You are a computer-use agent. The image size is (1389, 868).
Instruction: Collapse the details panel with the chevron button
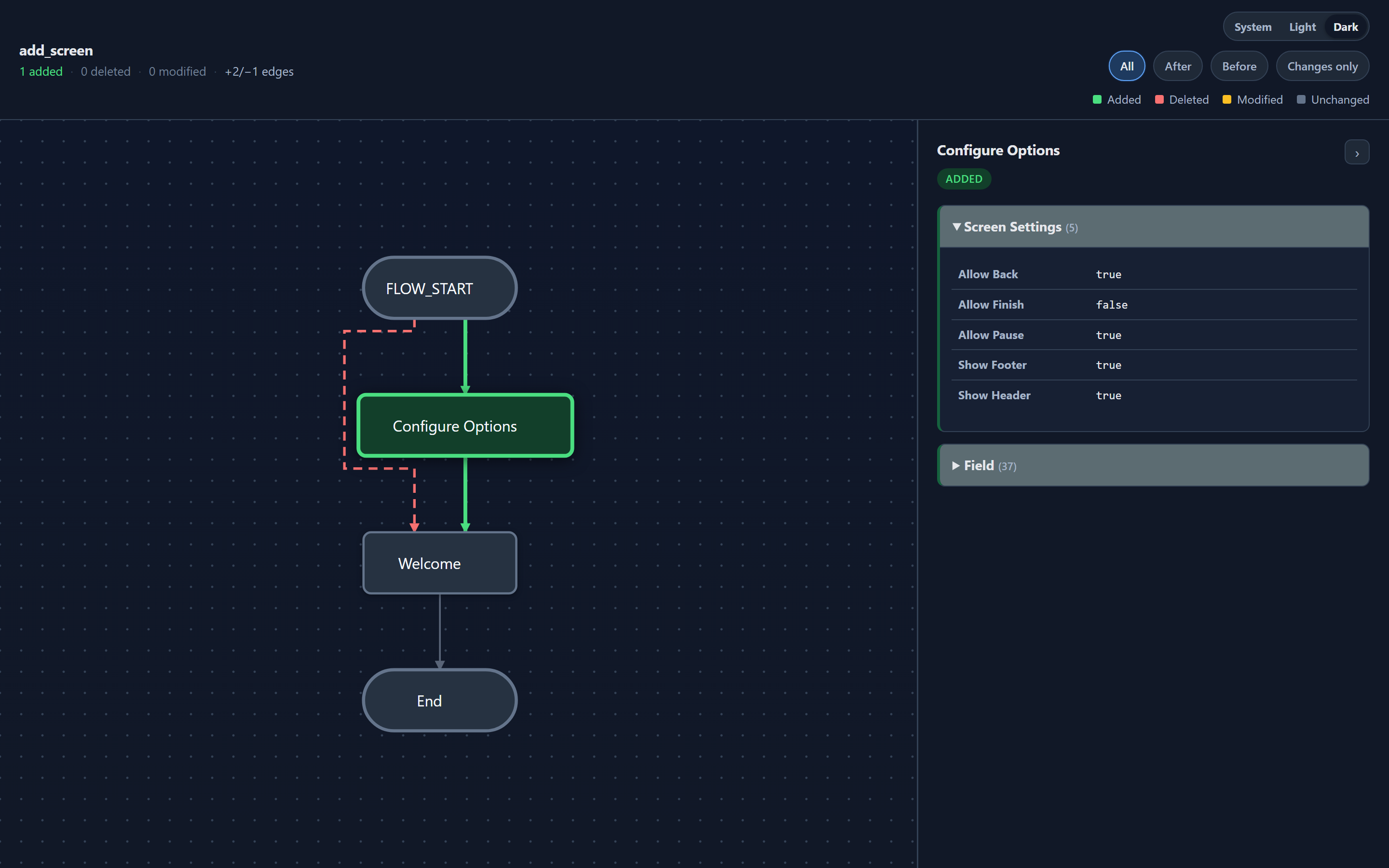pyautogui.click(x=1356, y=153)
